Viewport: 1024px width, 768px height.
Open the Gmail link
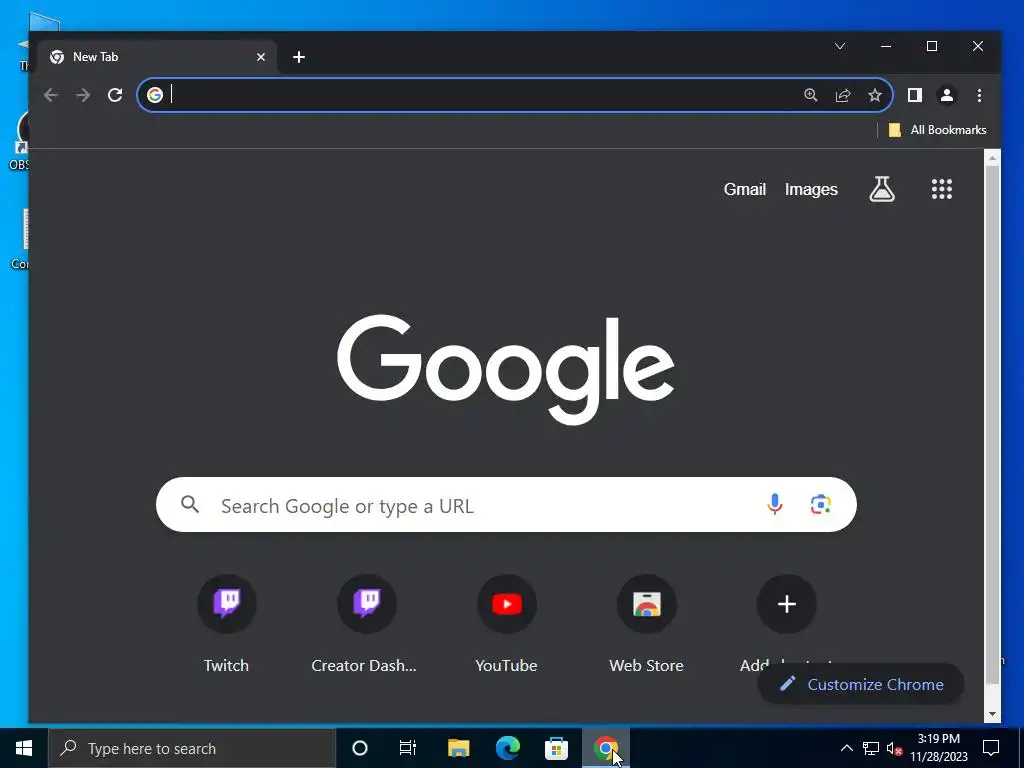[744, 189]
